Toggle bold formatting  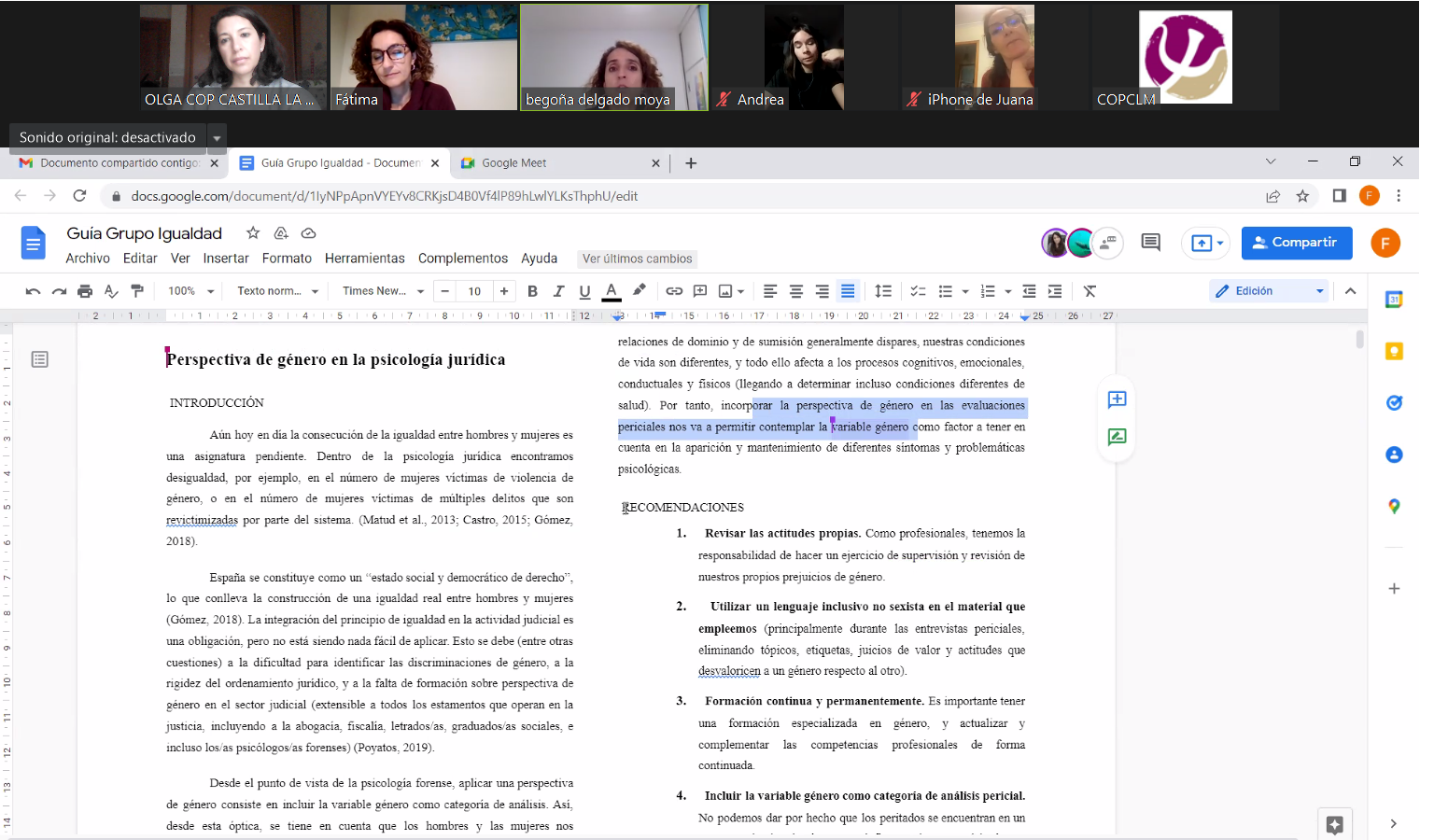tap(532, 291)
